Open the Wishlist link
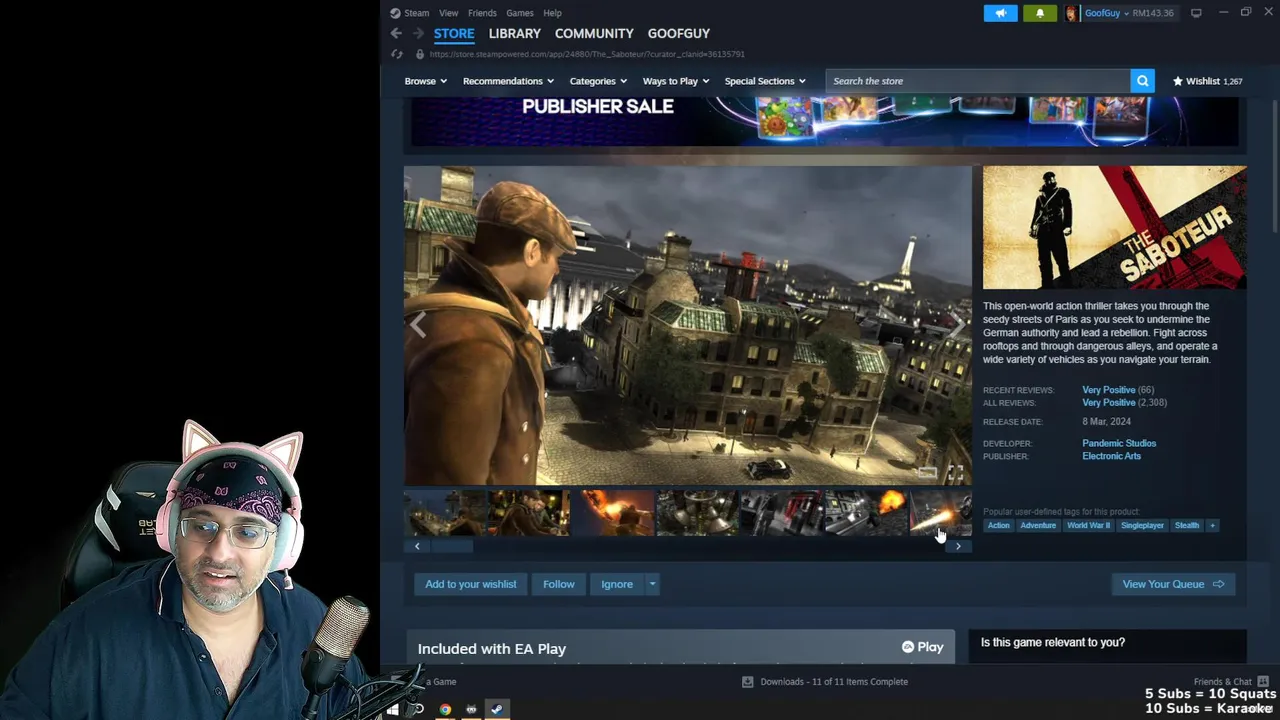This screenshot has height=720, width=1280. (x=1208, y=81)
